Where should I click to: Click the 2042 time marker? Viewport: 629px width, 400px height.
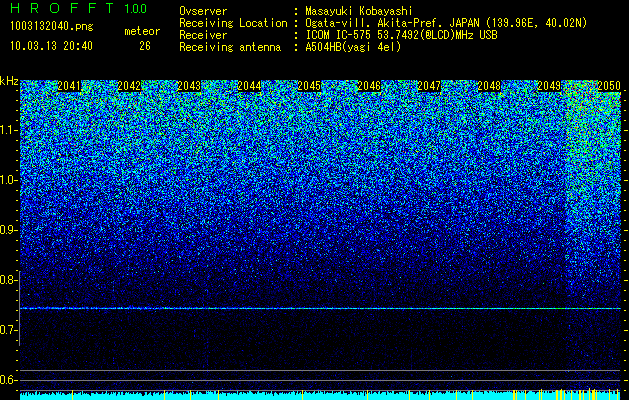tap(129, 86)
